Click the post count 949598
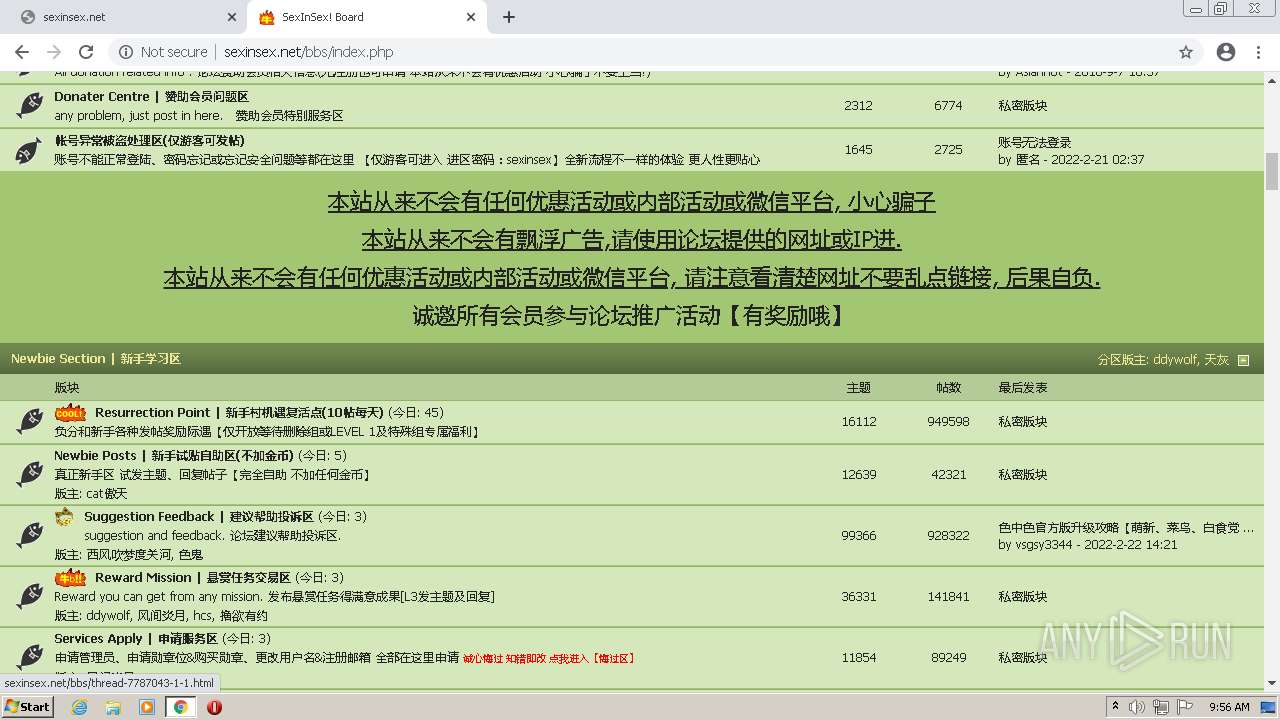 pyautogui.click(x=948, y=422)
